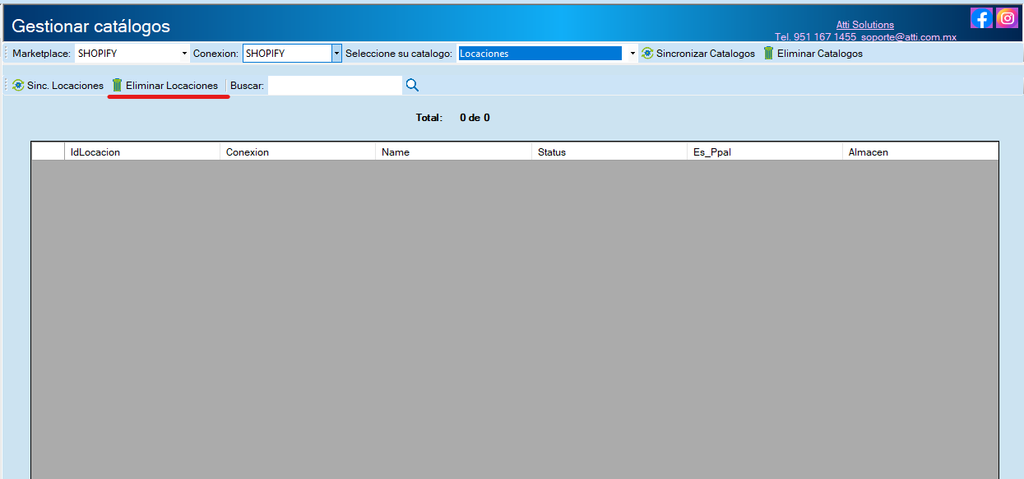Click the Sincronizar Catalogos sync icon
The height and width of the screenshot is (479, 1024).
647,53
